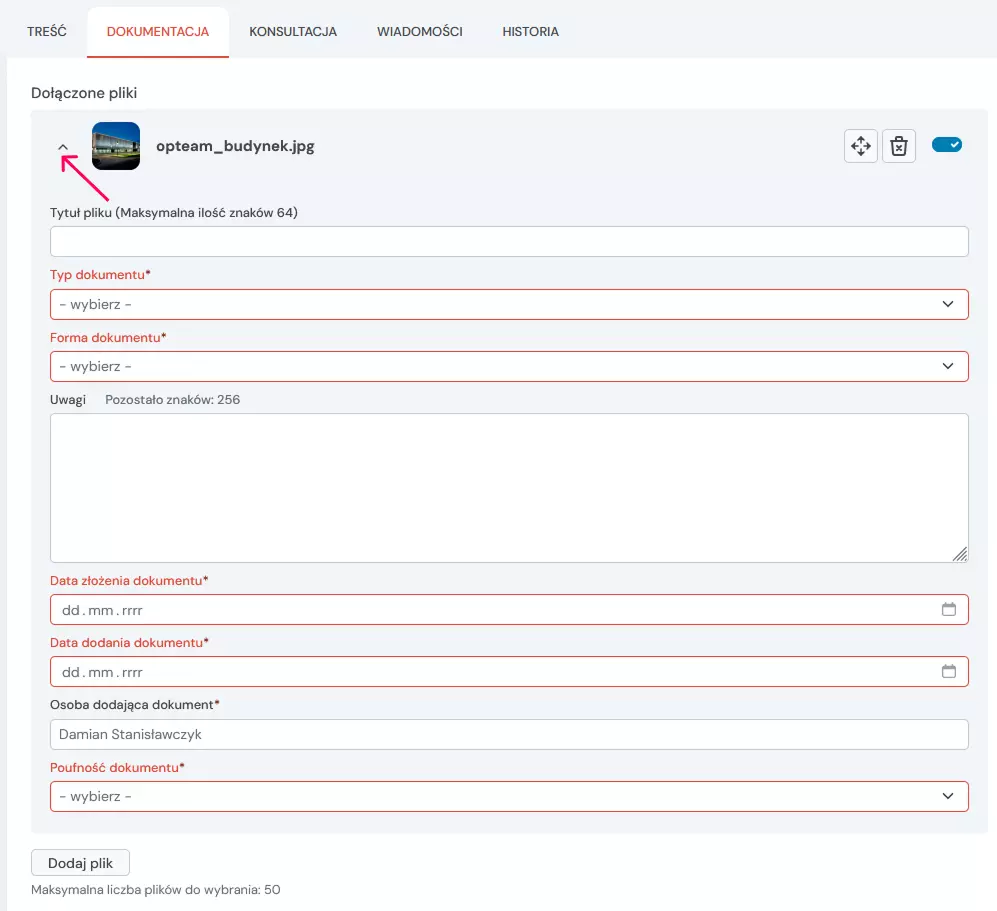997x911 pixels.
Task: Toggle the blue switch for attached file
Action: tap(946, 145)
